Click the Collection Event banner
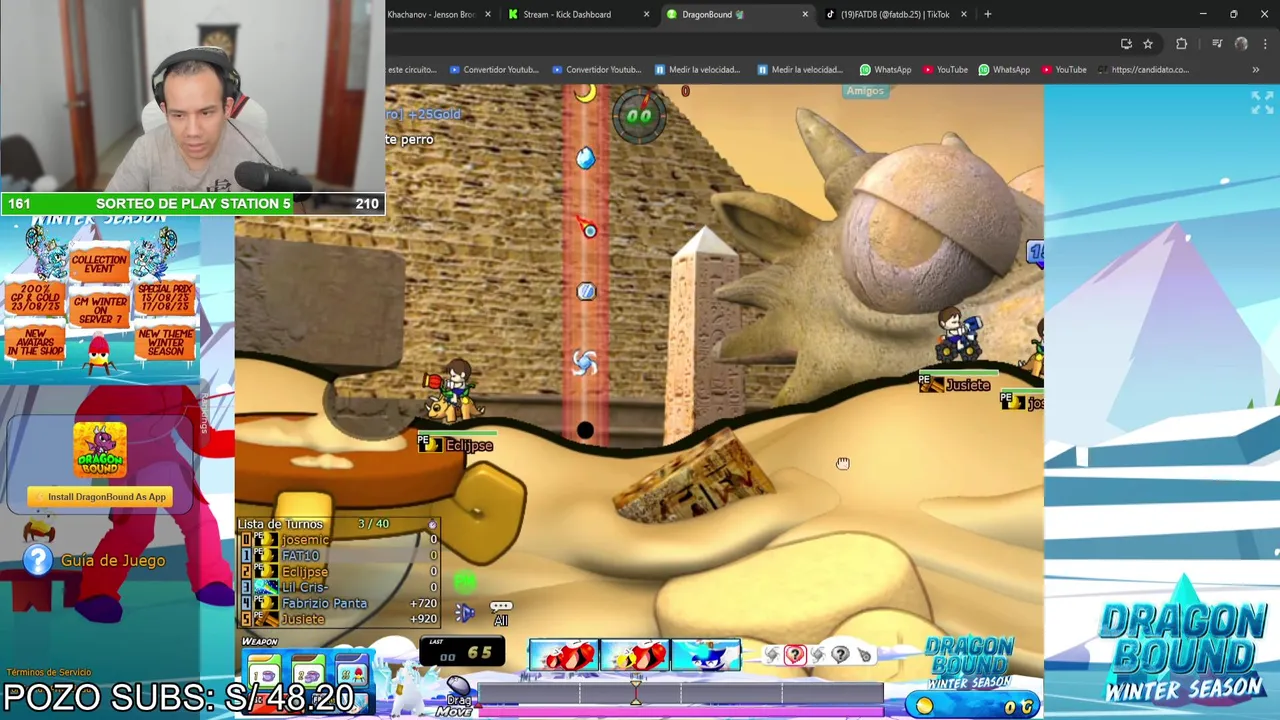This screenshot has width=1280, height=720. point(99,264)
